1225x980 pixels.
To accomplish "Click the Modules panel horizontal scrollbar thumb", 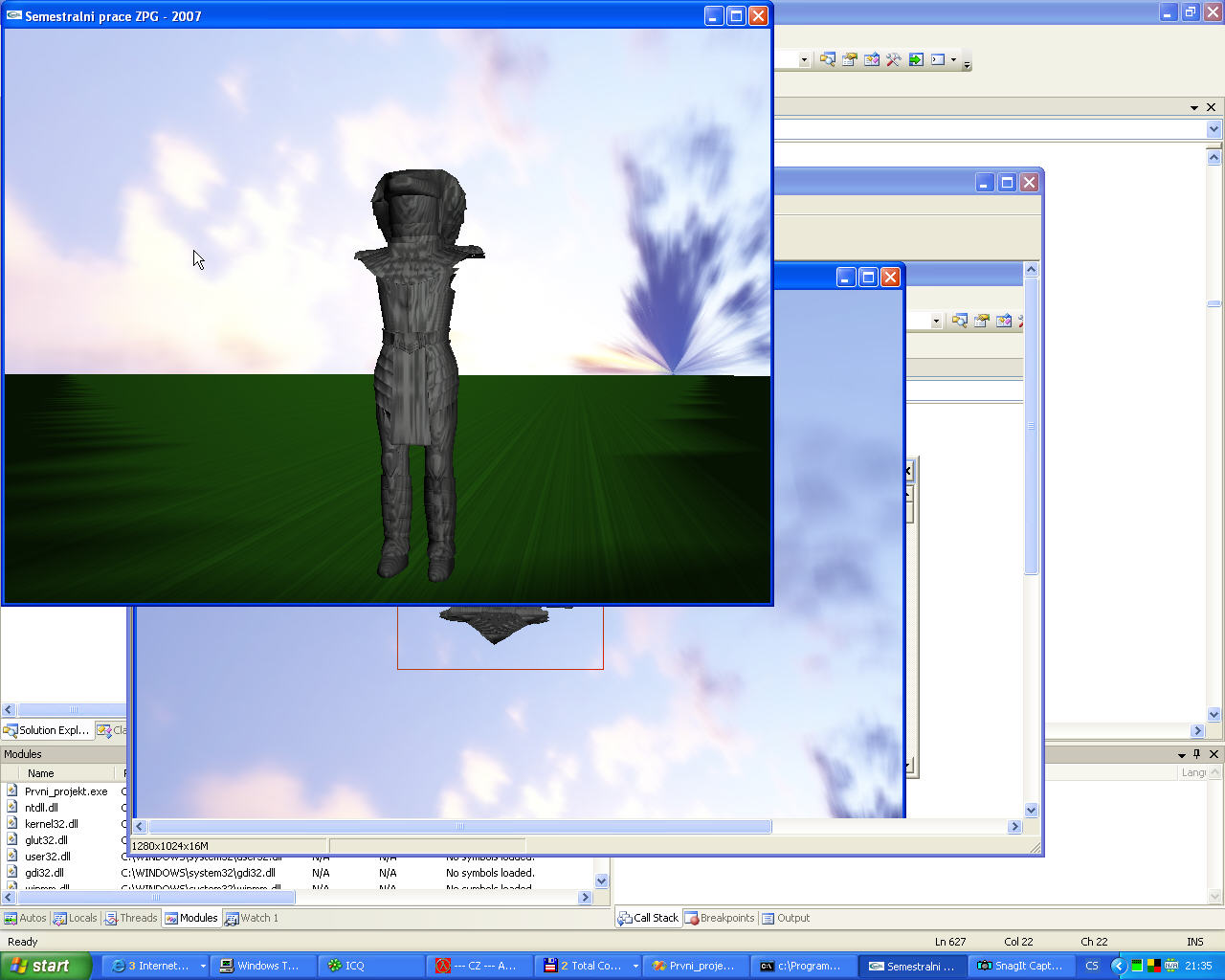I will [156, 898].
